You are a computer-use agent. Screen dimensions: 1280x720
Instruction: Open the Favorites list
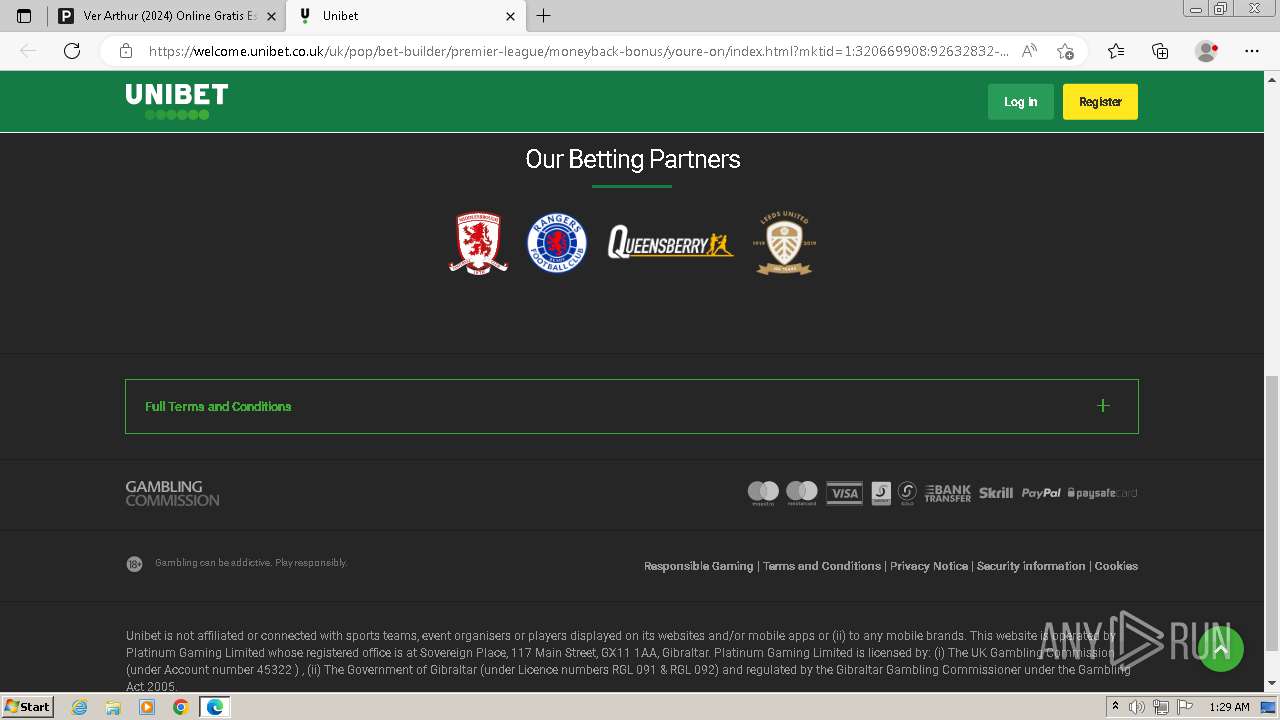click(1116, 51)
